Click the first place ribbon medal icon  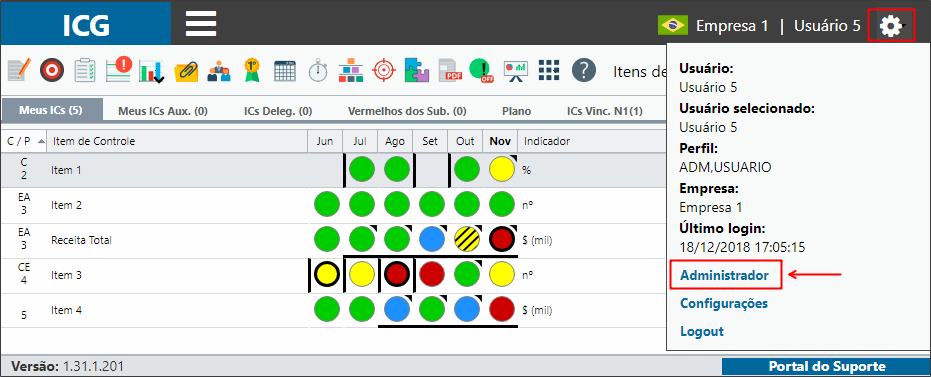point(252,71)
